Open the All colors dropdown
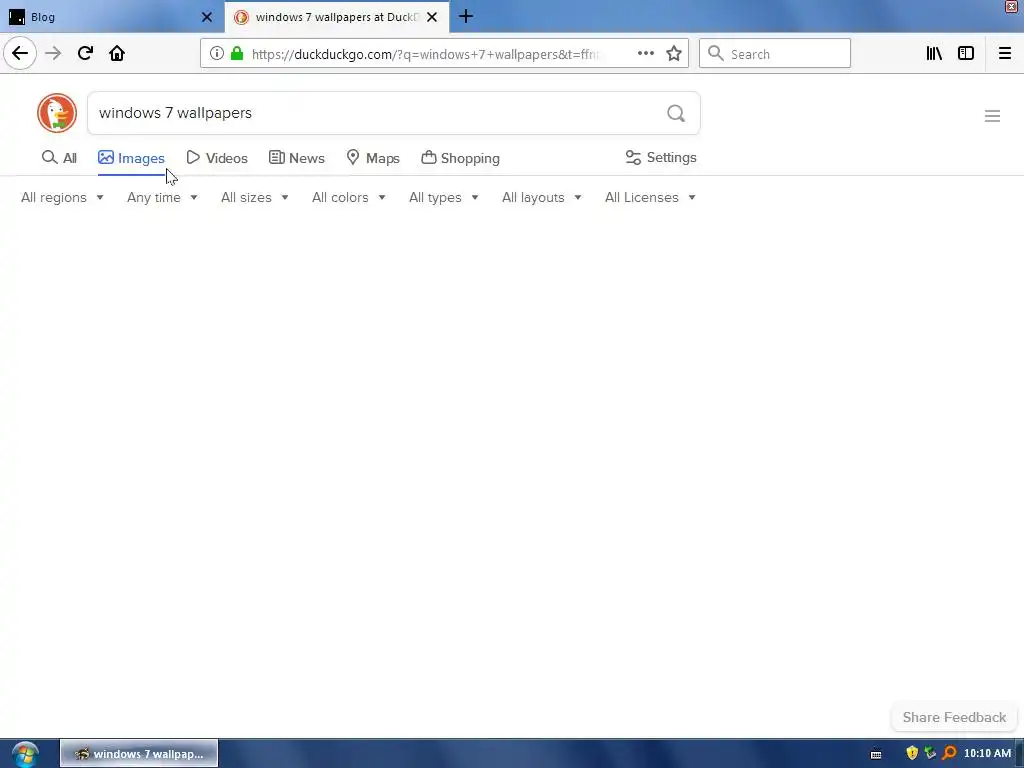 coord(349,197)
